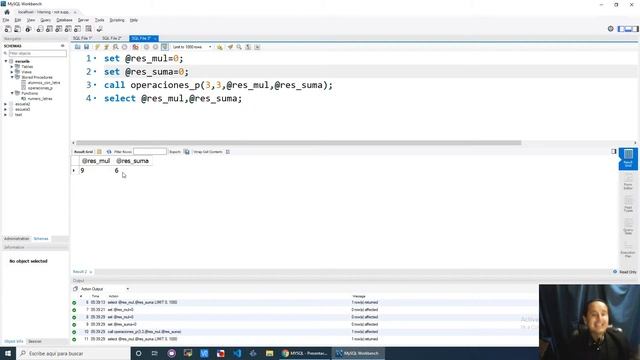Collapse the Functions node

click(12, 93)
